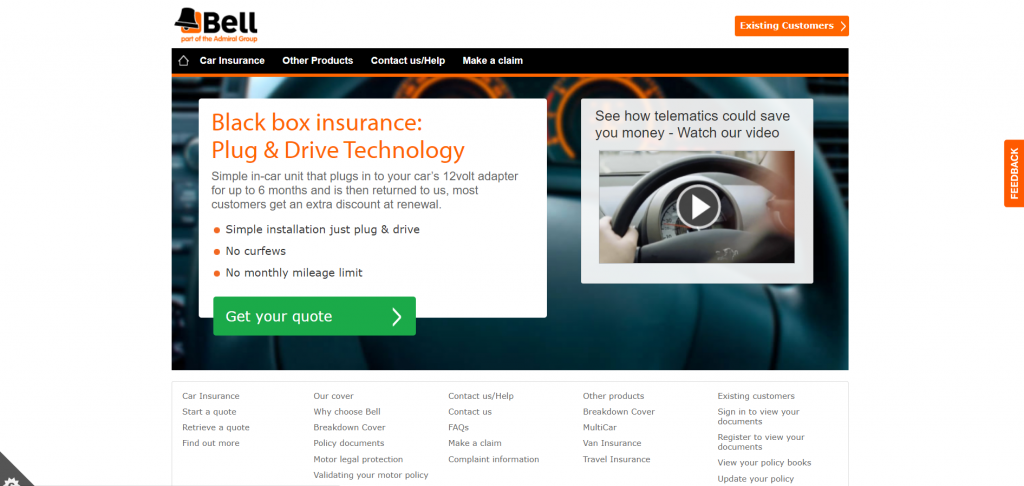Click the Car Insurance footer link
This screenshot has width=1024, height=486.
pyautogui.click(x=211, y=396)
